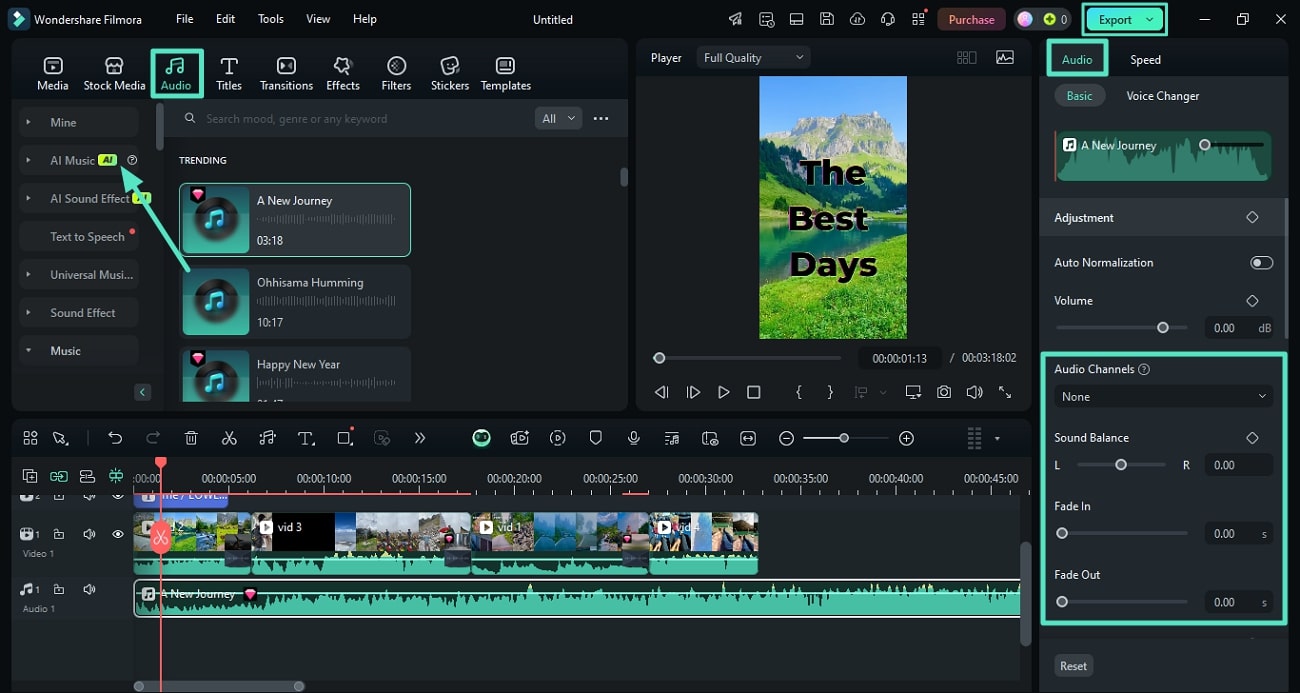The height and width of the screenshot is (693, 1300).
Task: Toggle Auto Normalization switch
Action: point(1261,263)
